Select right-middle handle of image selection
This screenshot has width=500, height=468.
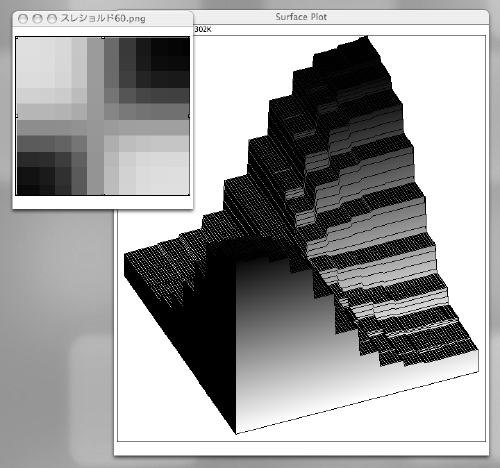[x=189, y=116]
